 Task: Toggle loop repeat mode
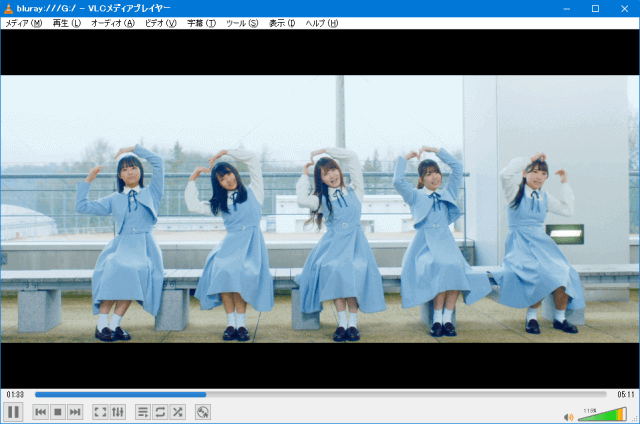tap(160, 412)
